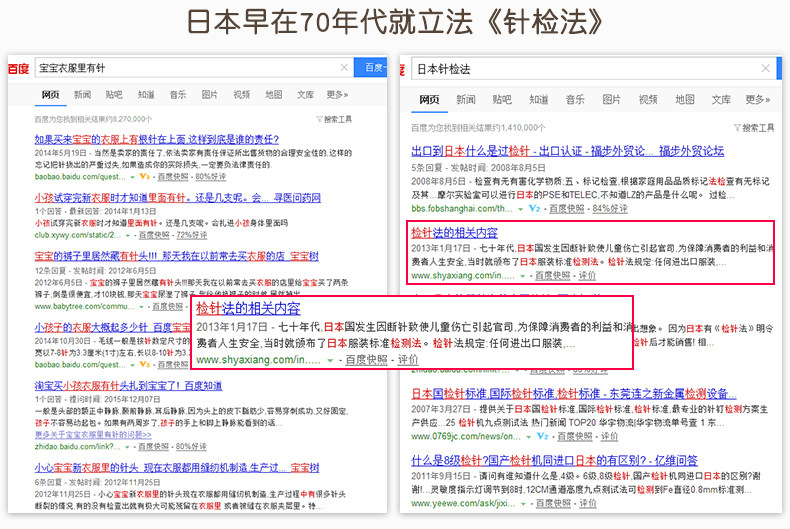Open result 淘宝买小孩衣服有针头扎到宝宝了
Viewport: 790px width, 529px height.
(128, 386)
